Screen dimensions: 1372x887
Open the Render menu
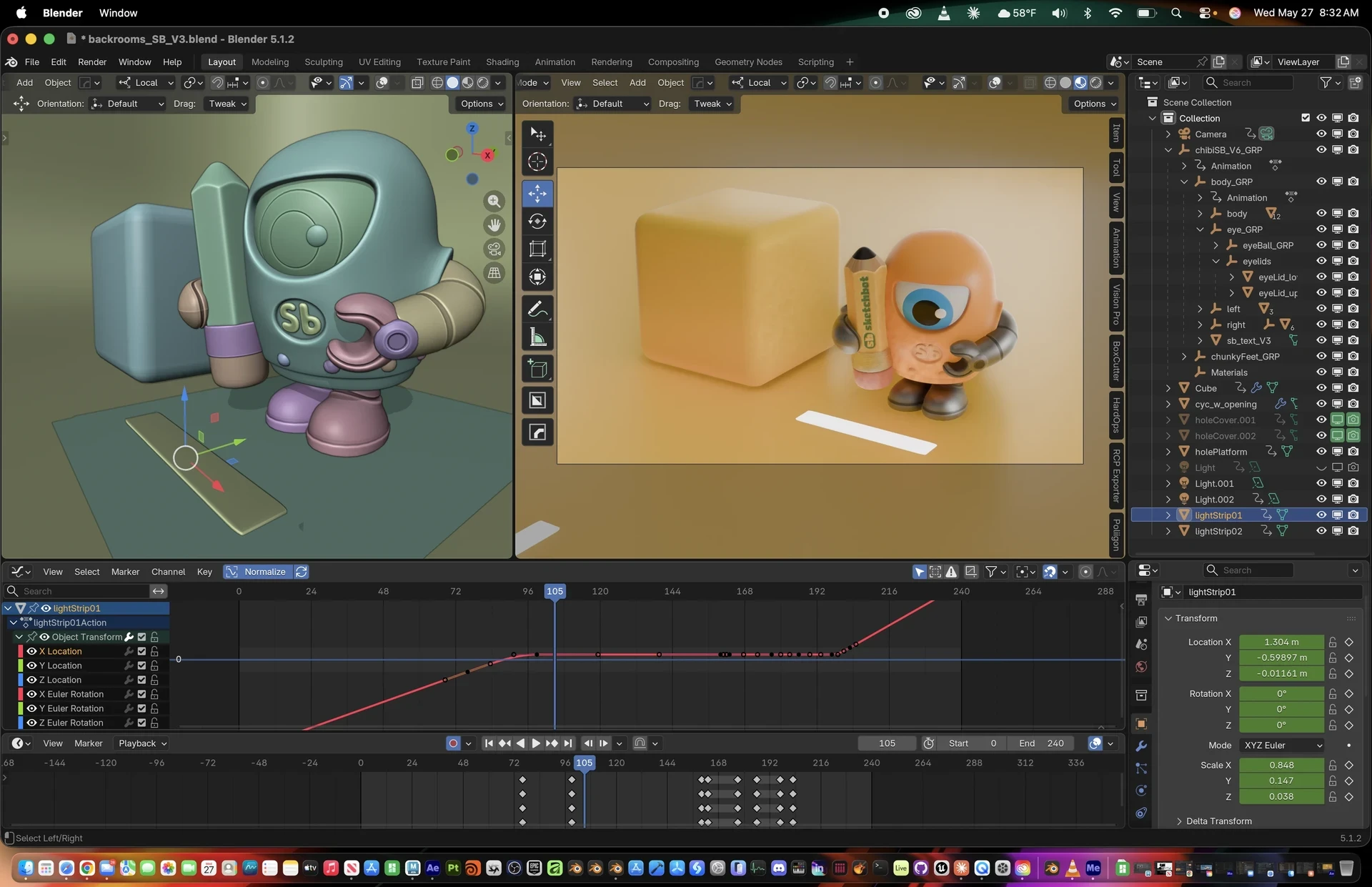click(92, 62)
